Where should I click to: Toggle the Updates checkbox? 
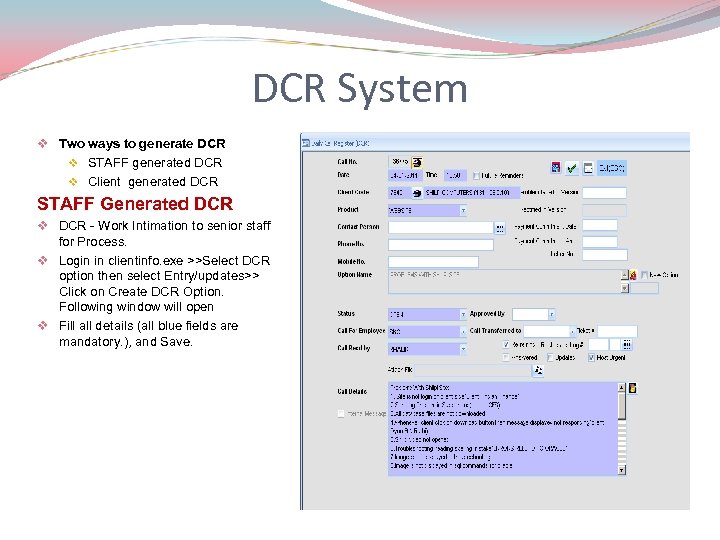(x=550, y=358)
